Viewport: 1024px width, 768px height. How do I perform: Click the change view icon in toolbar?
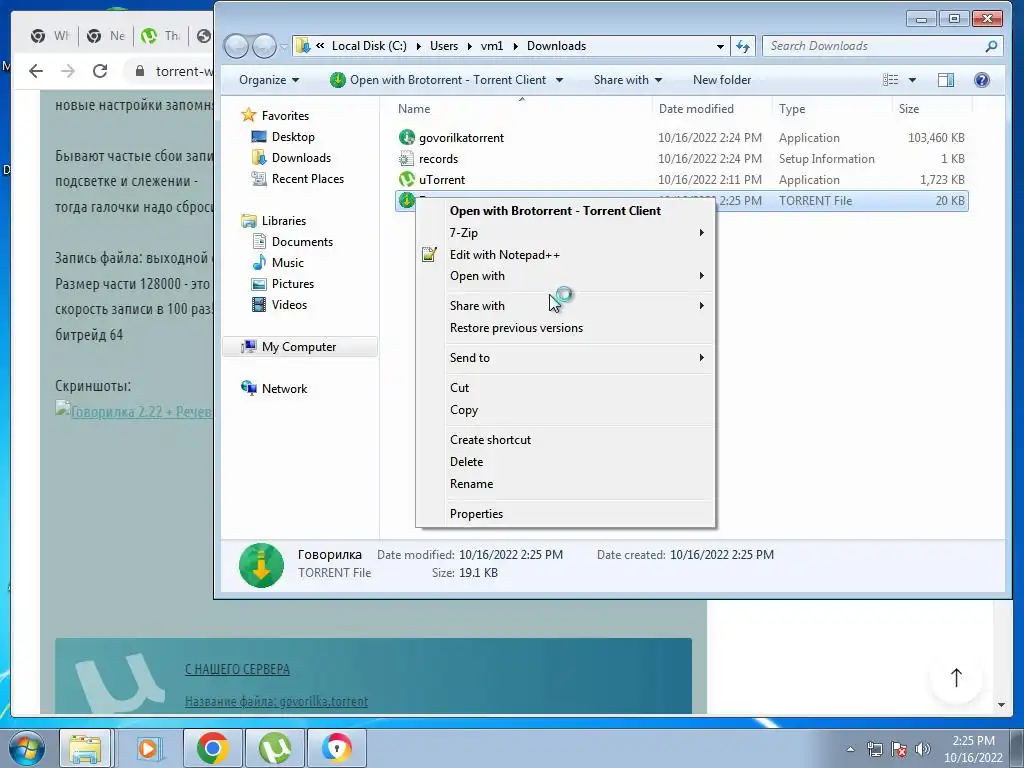pos(891,80)
